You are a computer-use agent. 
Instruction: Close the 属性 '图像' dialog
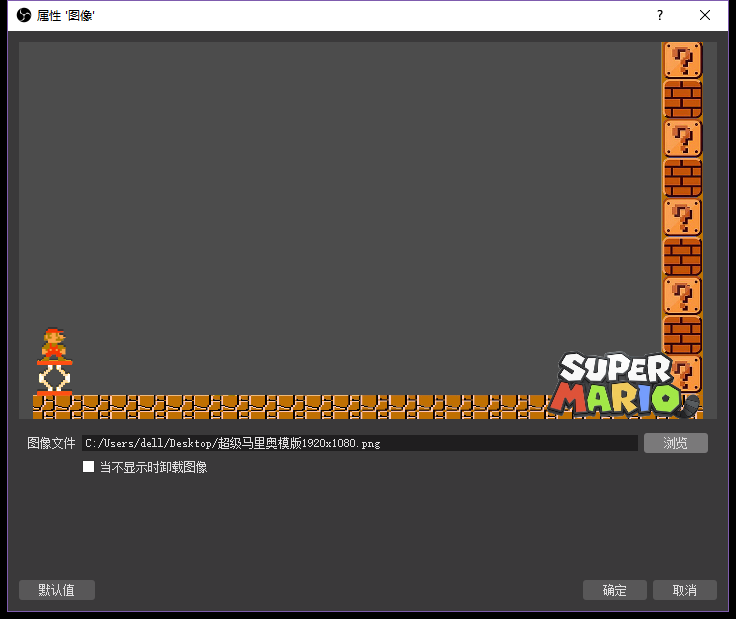point(705,15)
